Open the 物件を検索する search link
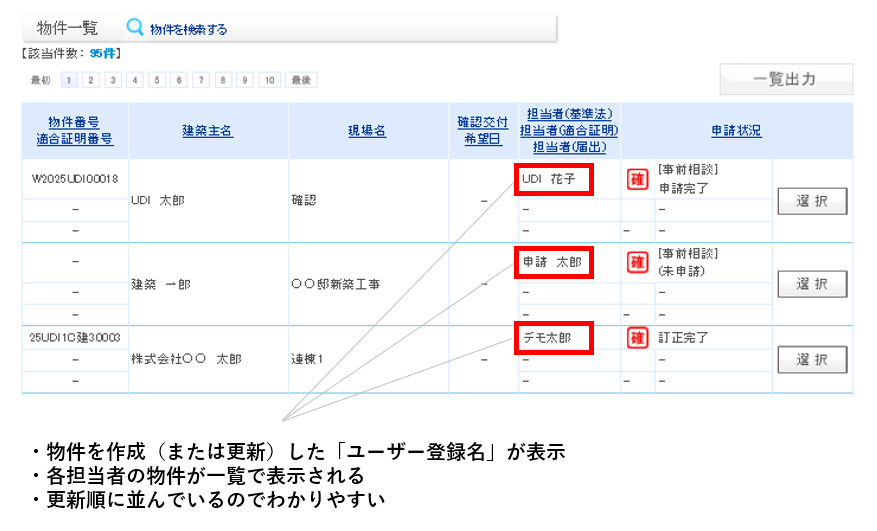 [188, 30]
